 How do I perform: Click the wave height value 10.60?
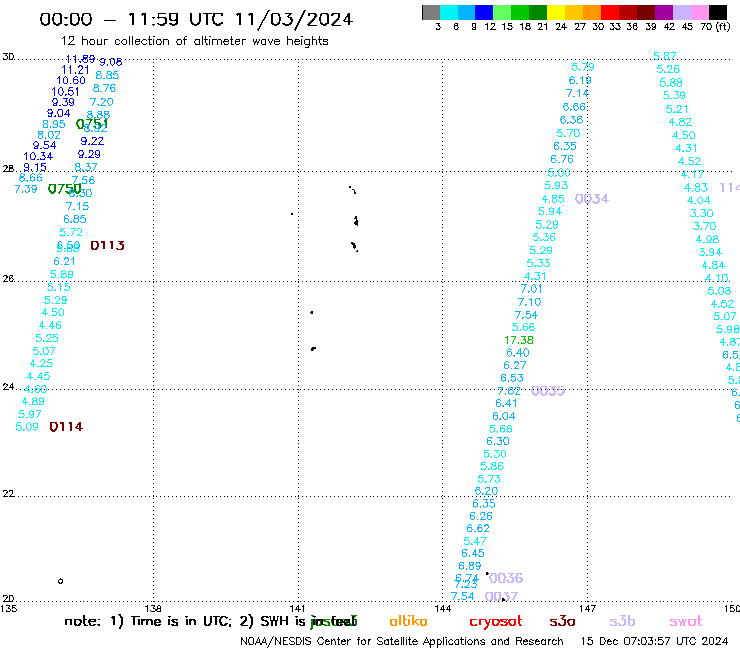click(71, 80)
